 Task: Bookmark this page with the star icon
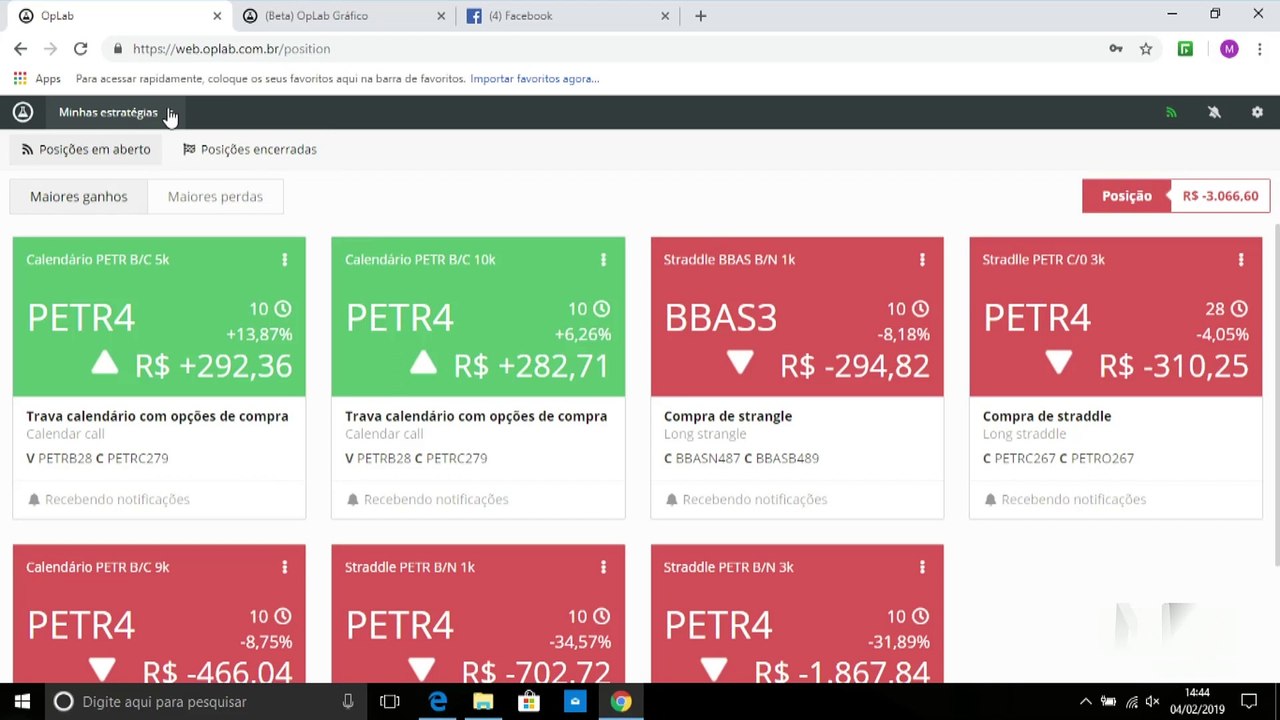click(x=1146, y=48)
